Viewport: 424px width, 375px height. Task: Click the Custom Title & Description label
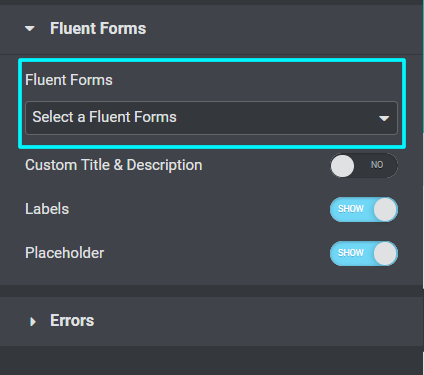114,165
